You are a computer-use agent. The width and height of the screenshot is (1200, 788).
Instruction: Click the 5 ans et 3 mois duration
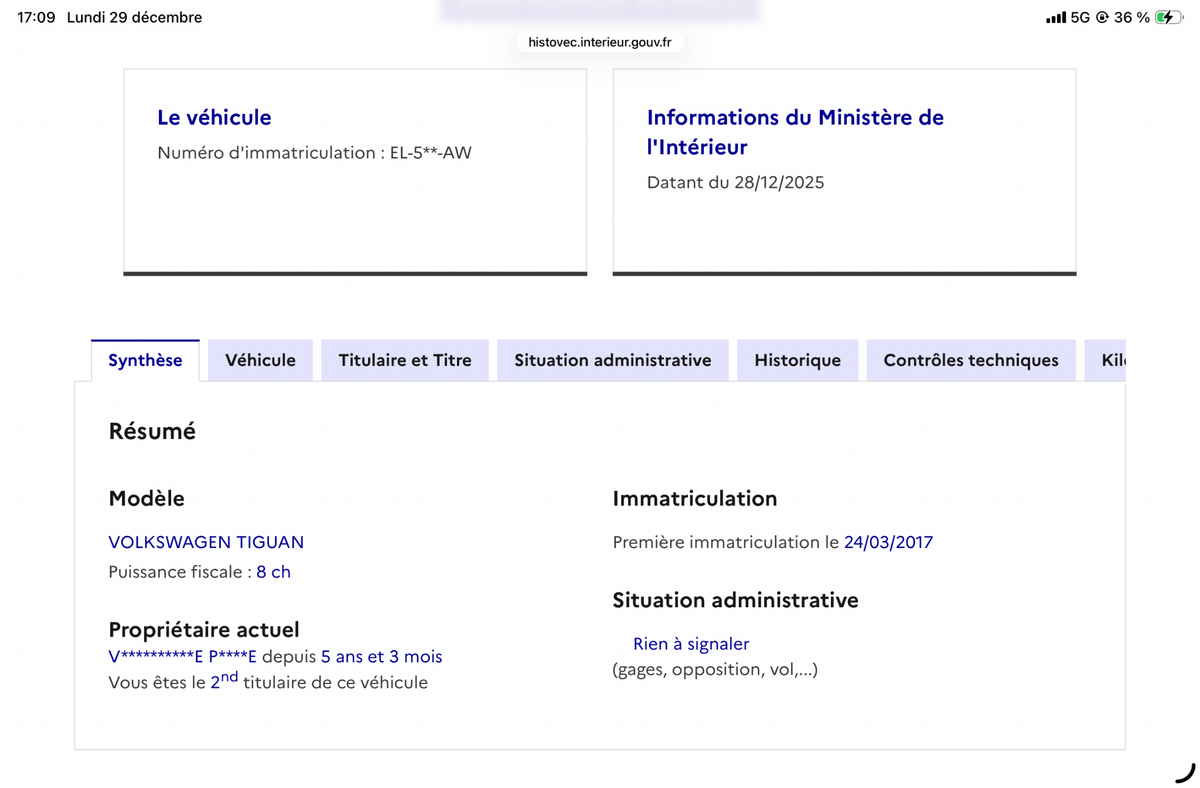click(381, 657)
